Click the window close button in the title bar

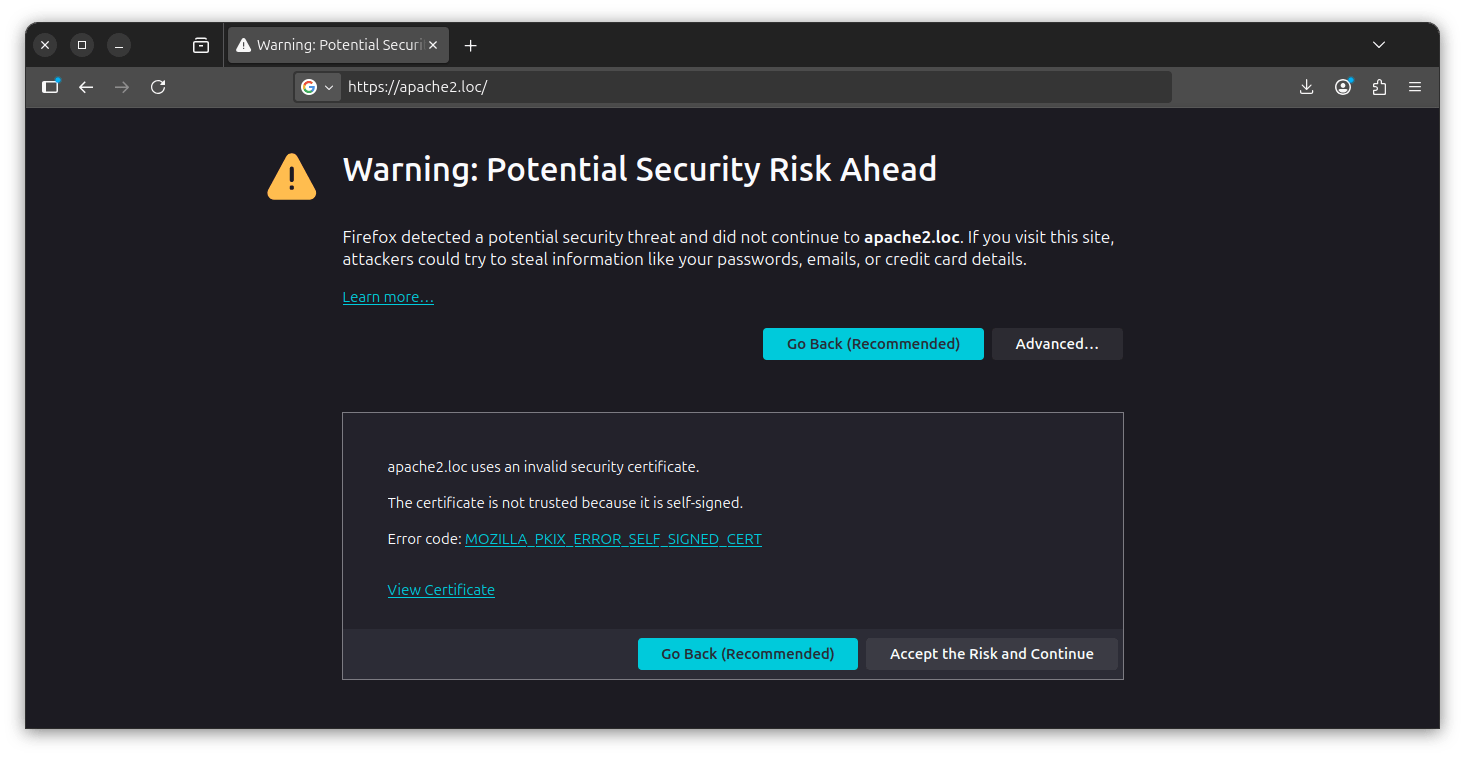pos(45,45)
